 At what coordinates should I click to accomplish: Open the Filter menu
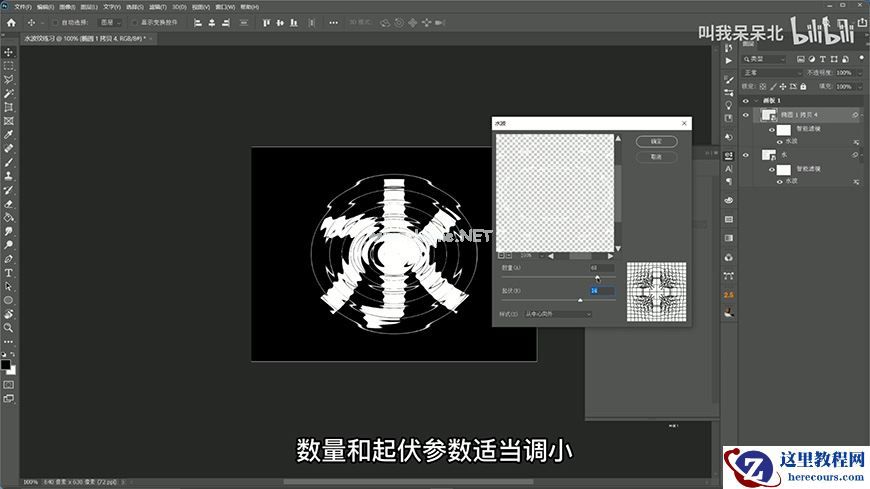(x=158, y=7)
